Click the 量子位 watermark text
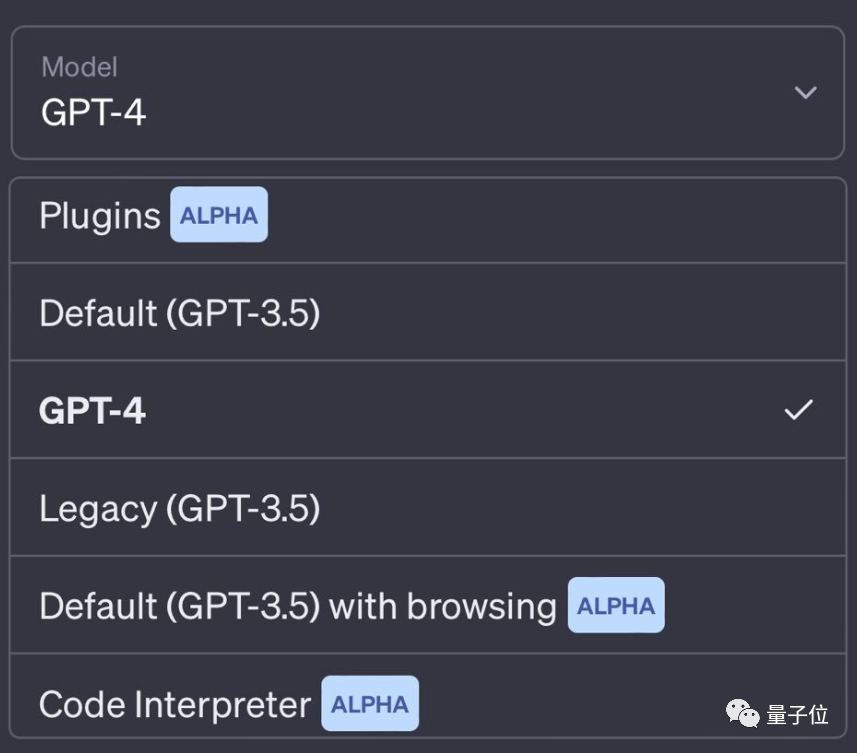The image size is (857, 753). 798,715
